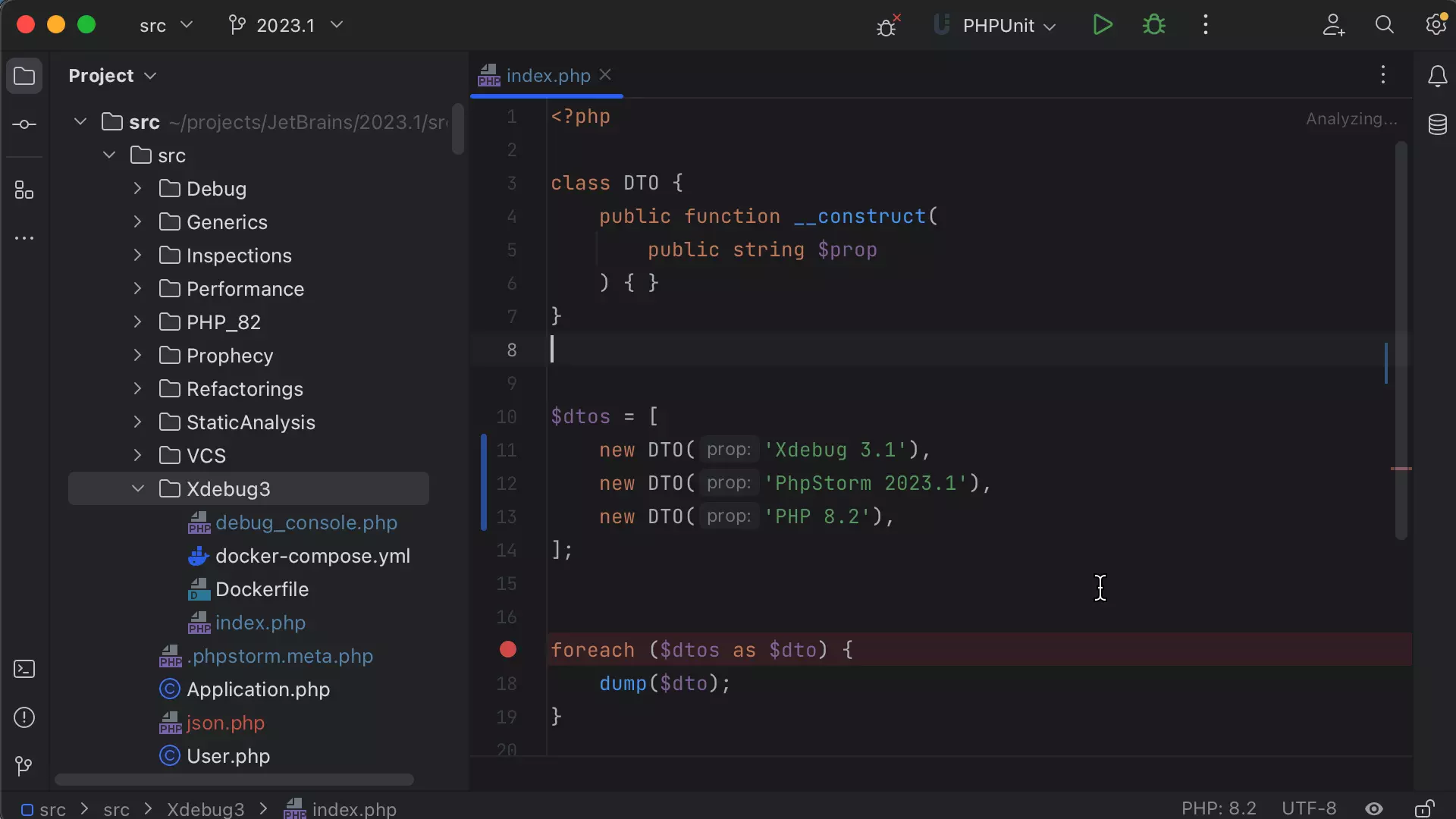The image size is (1456, 819).
Task: Open Notifications bell panel
Action: click(1437, 76)
